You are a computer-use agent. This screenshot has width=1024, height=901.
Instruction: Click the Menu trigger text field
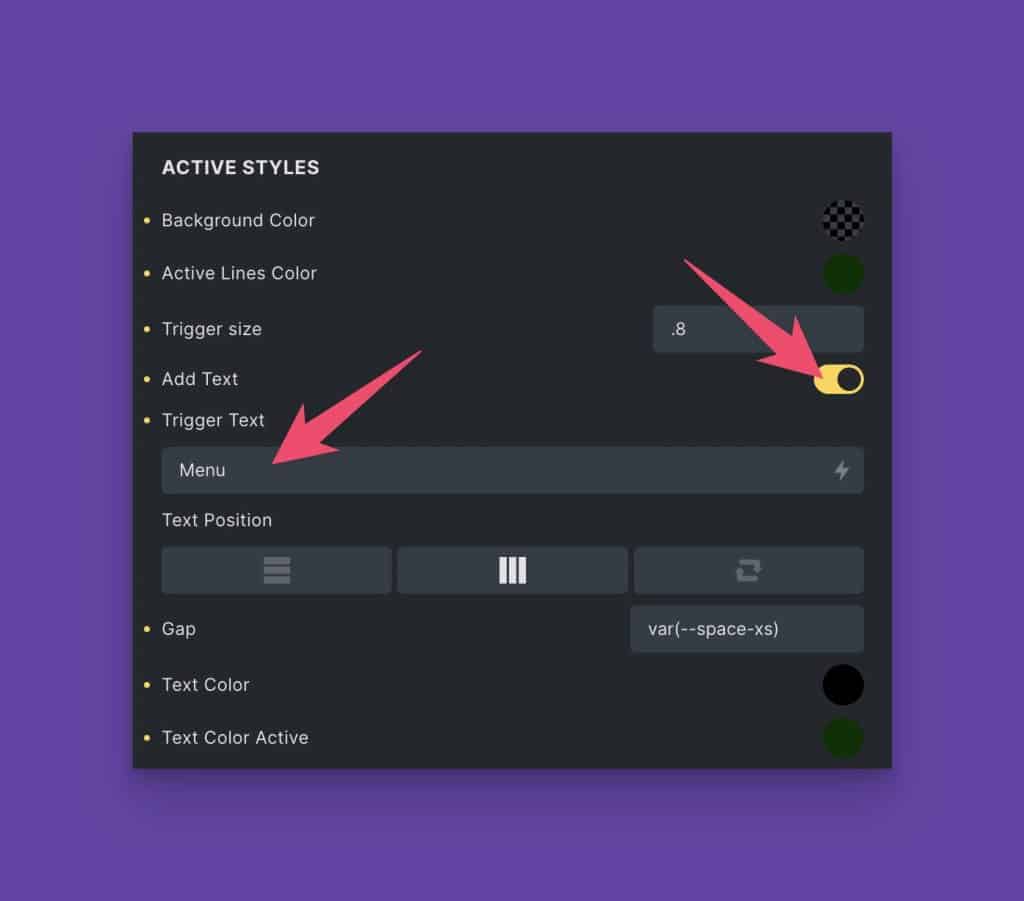pos(513,470)
